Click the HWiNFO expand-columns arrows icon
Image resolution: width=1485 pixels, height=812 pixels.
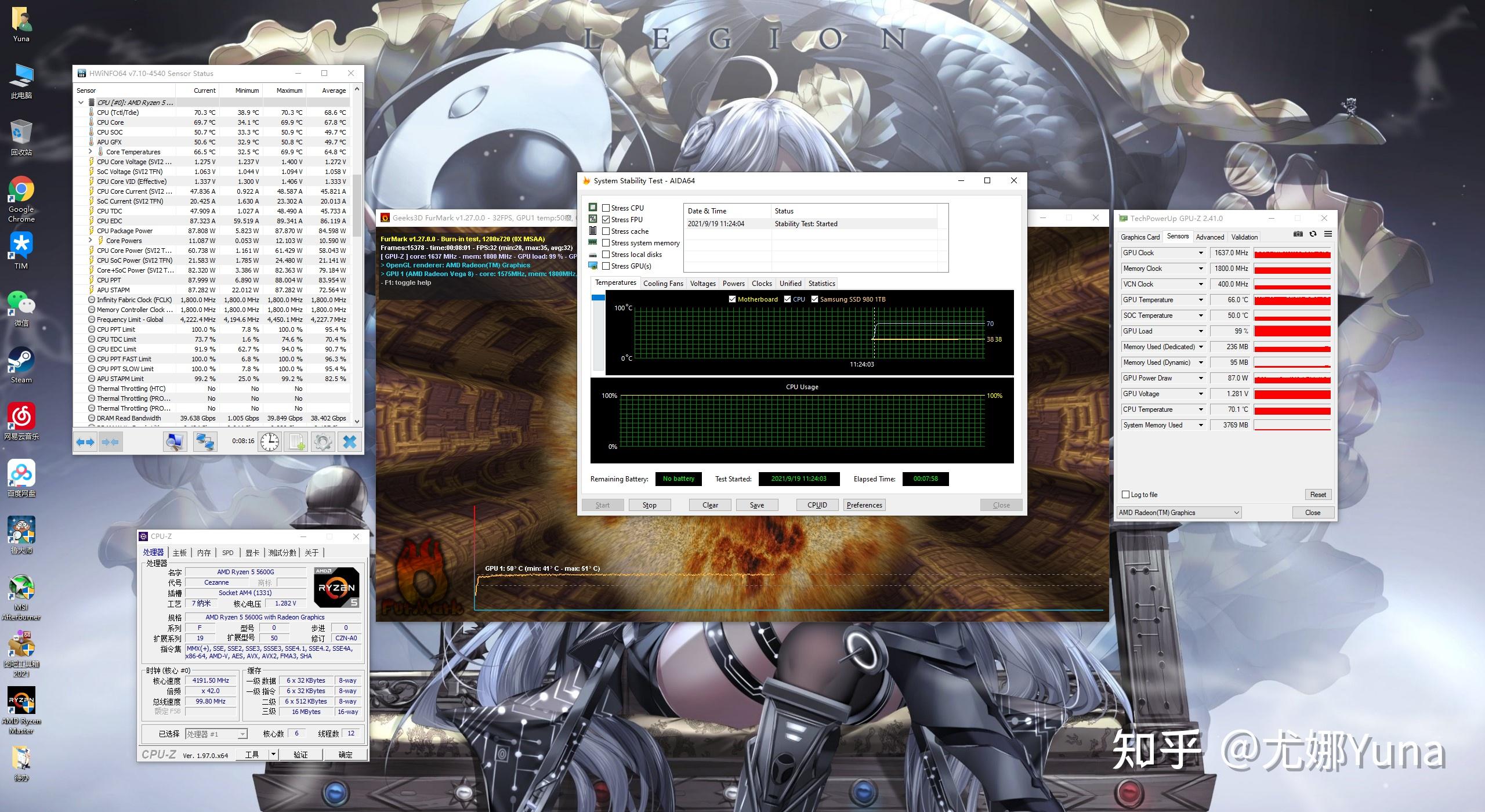85,442
